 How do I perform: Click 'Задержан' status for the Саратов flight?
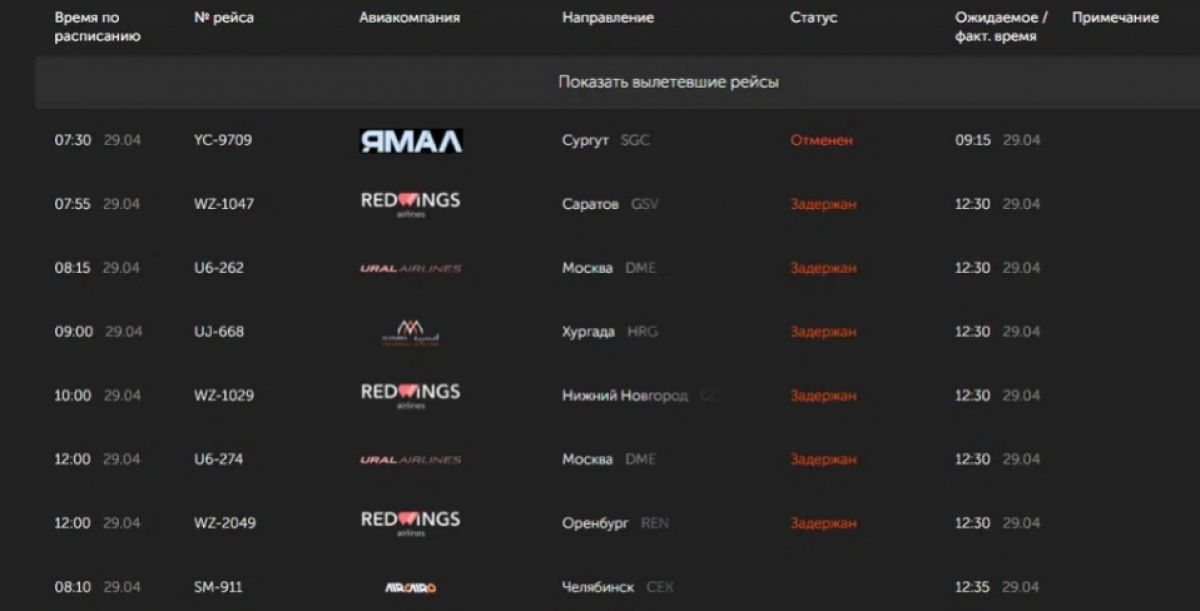tap(823, 204)
